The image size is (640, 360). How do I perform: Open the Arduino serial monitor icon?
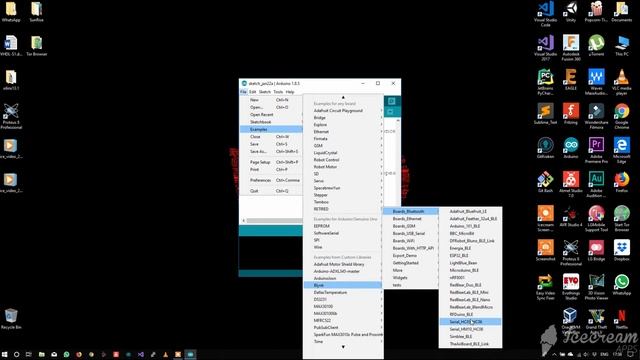point(391,101)
